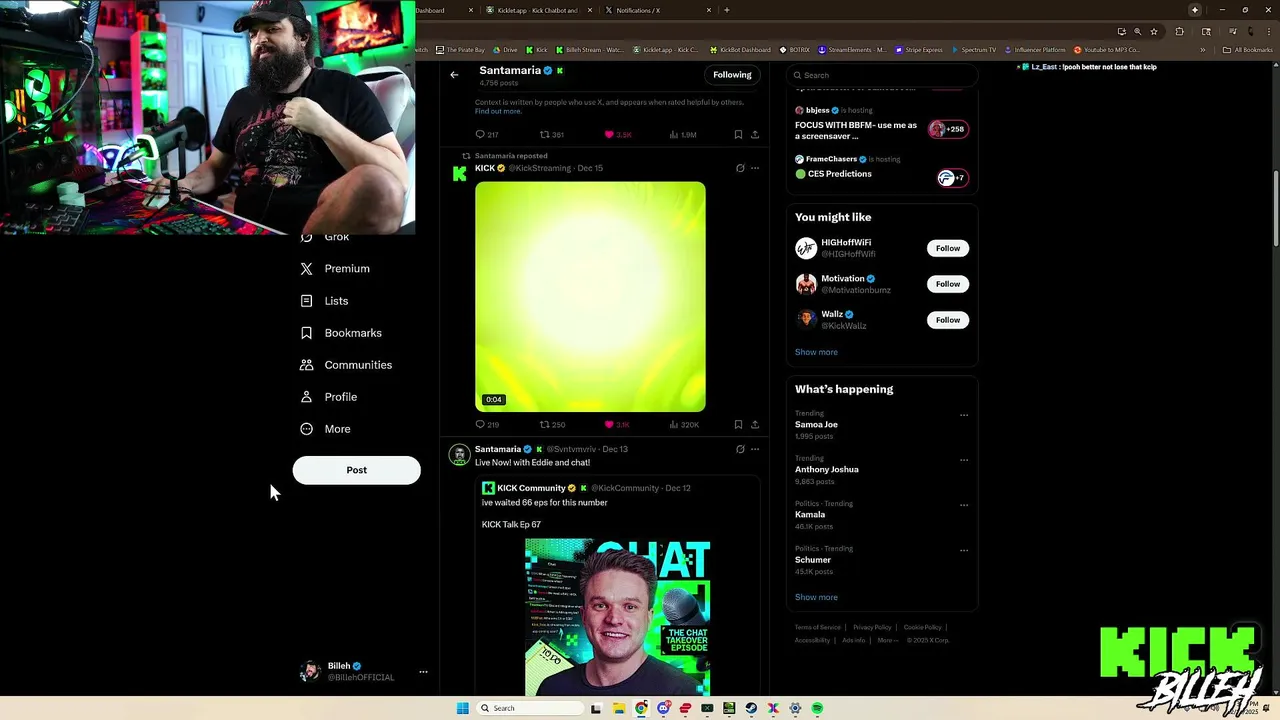Open options for Anthony Joshua trend
The image size is (1280, 720).
[x=964, y=460]
